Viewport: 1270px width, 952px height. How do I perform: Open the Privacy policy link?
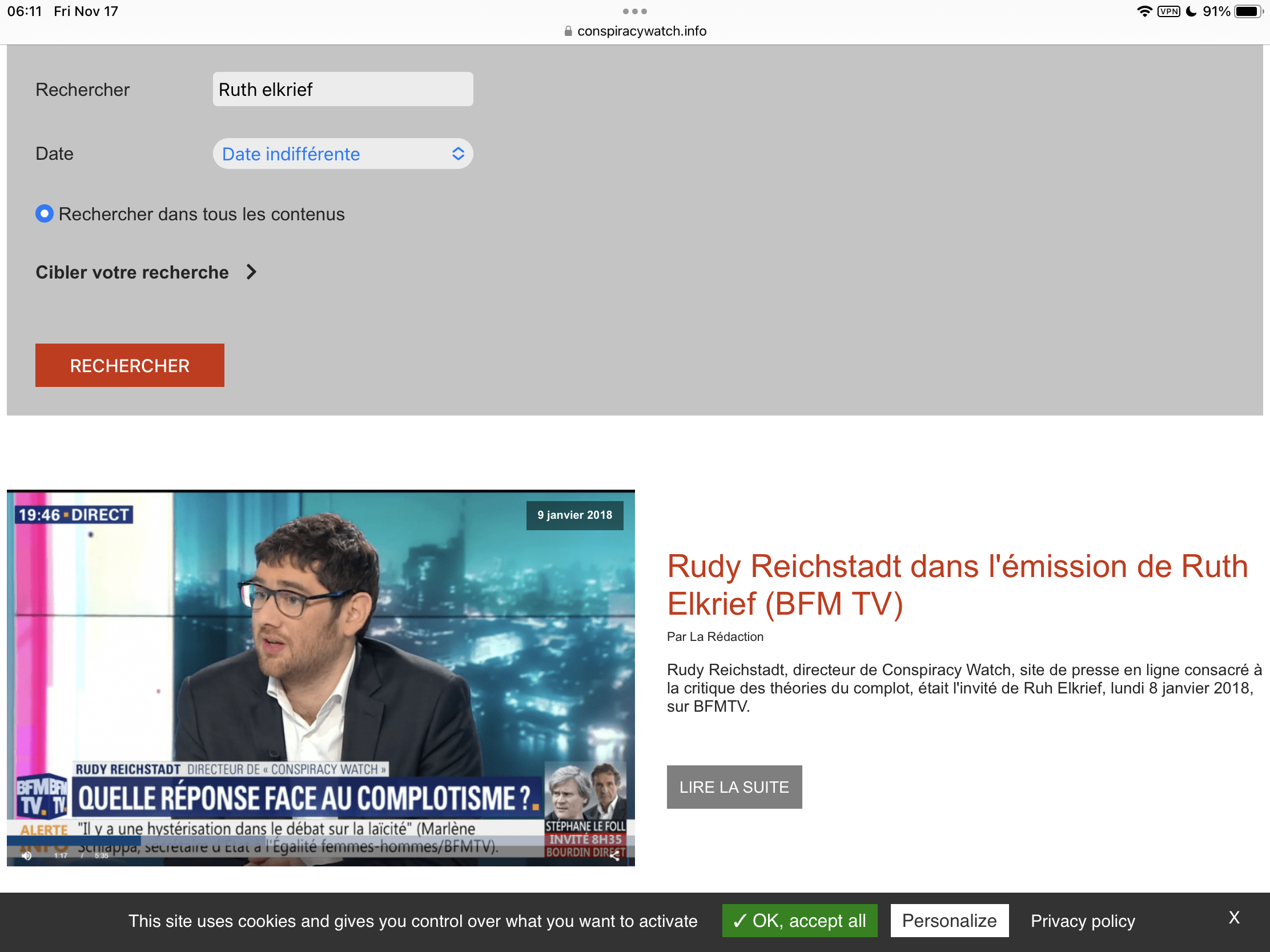(1083, 921)
